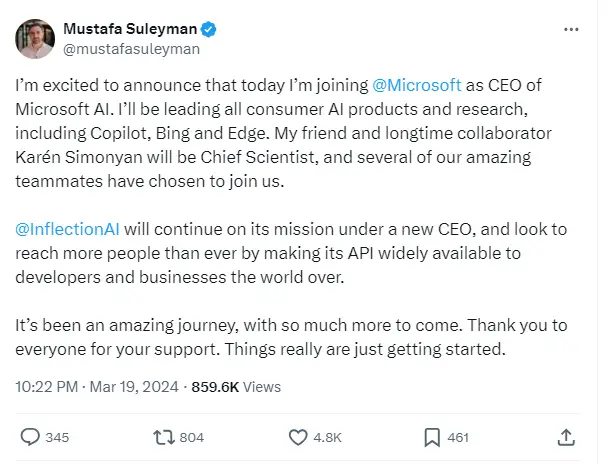Like the post with the heart icon
612x464 pixels.
tap(297, 437)
